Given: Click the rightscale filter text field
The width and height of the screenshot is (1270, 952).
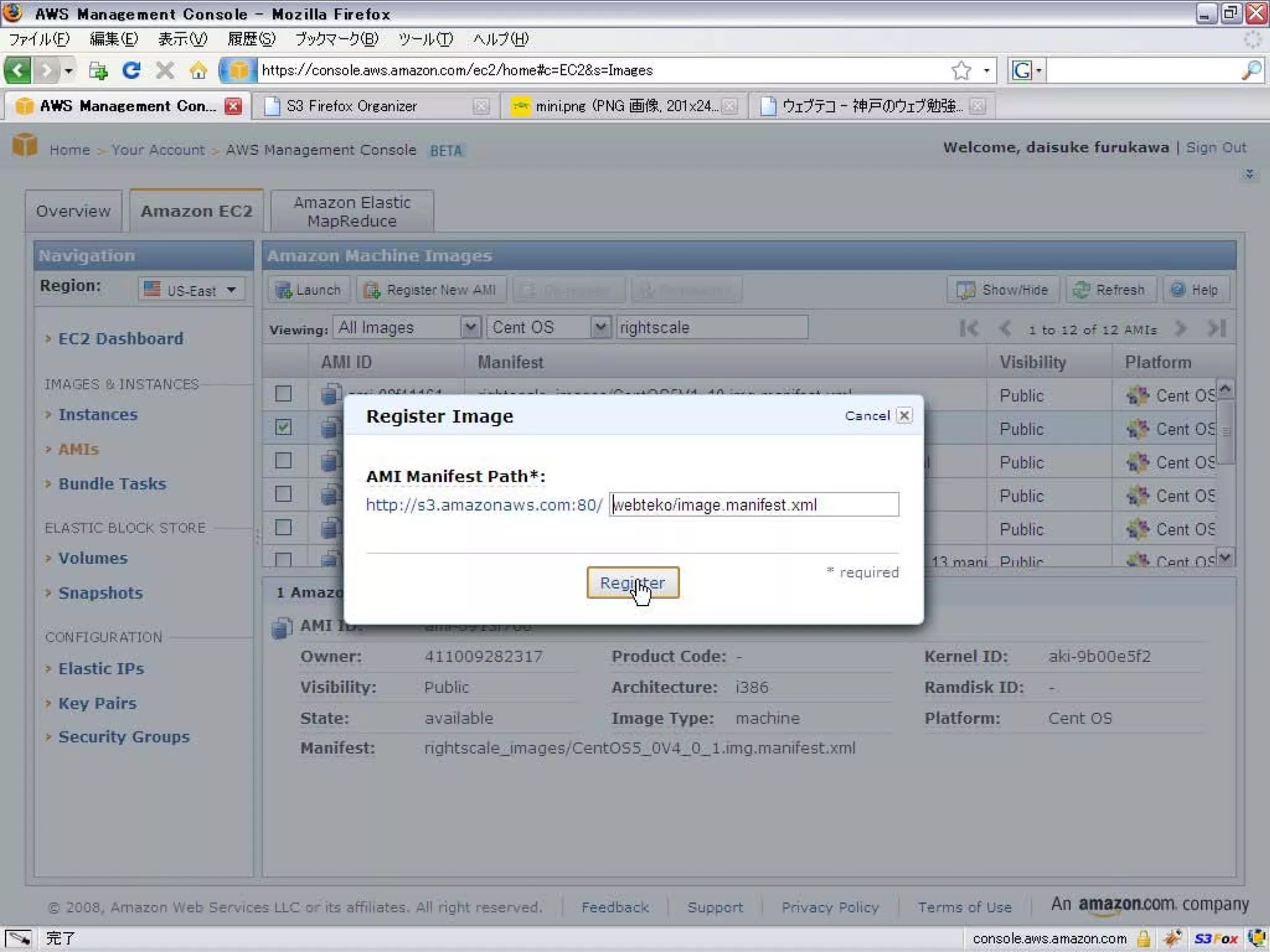Looking at the screenshot, I should [x=712, y=327].
